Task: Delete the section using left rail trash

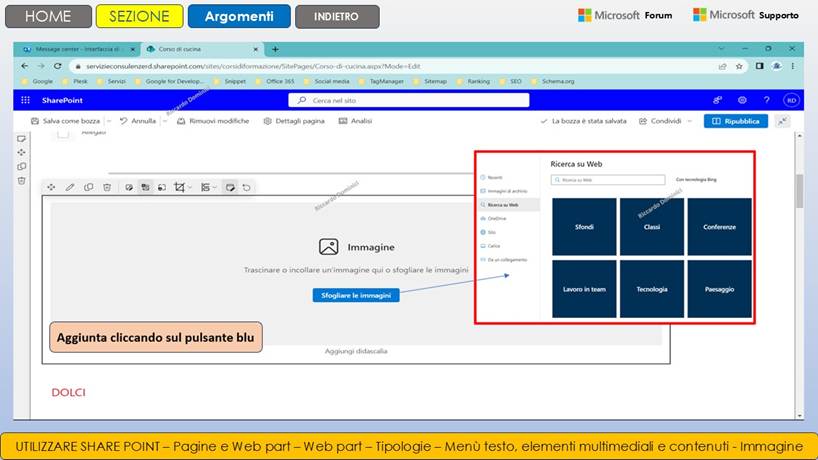Action: pyautogui.click(x=21, y=180)
